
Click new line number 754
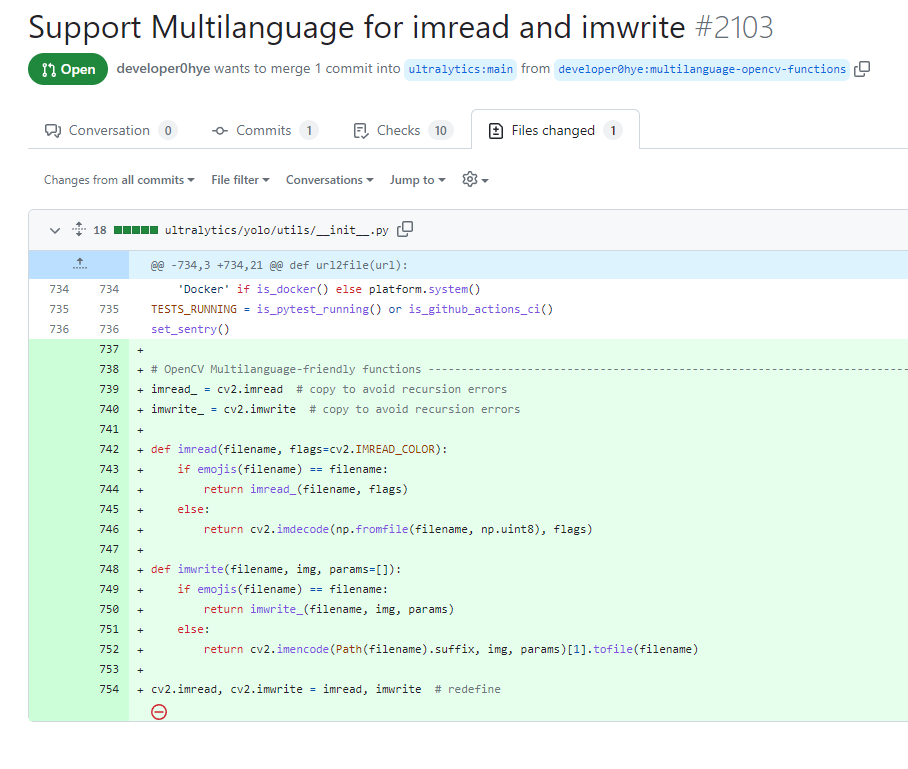[x=109, y=689]
